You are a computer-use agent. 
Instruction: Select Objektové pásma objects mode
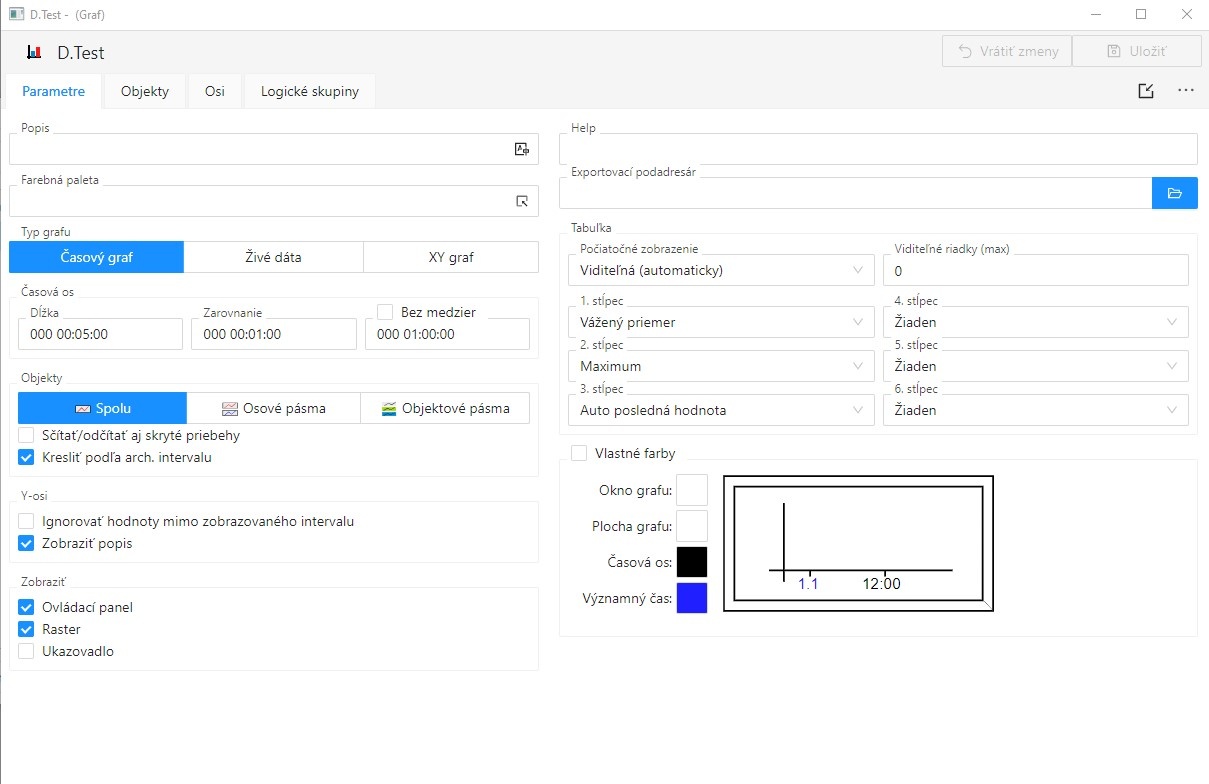pyautogui.click(x=445, y=408)
